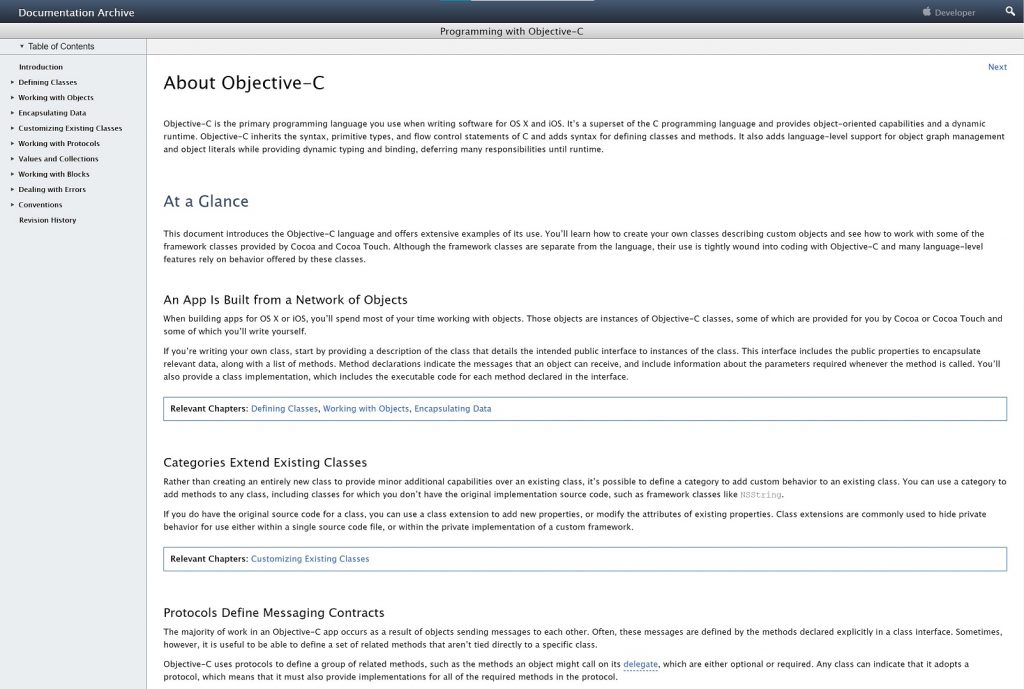Click An App Is Built heading
Viewport: 1024px width, 689px height.
(x=285, y=300)
